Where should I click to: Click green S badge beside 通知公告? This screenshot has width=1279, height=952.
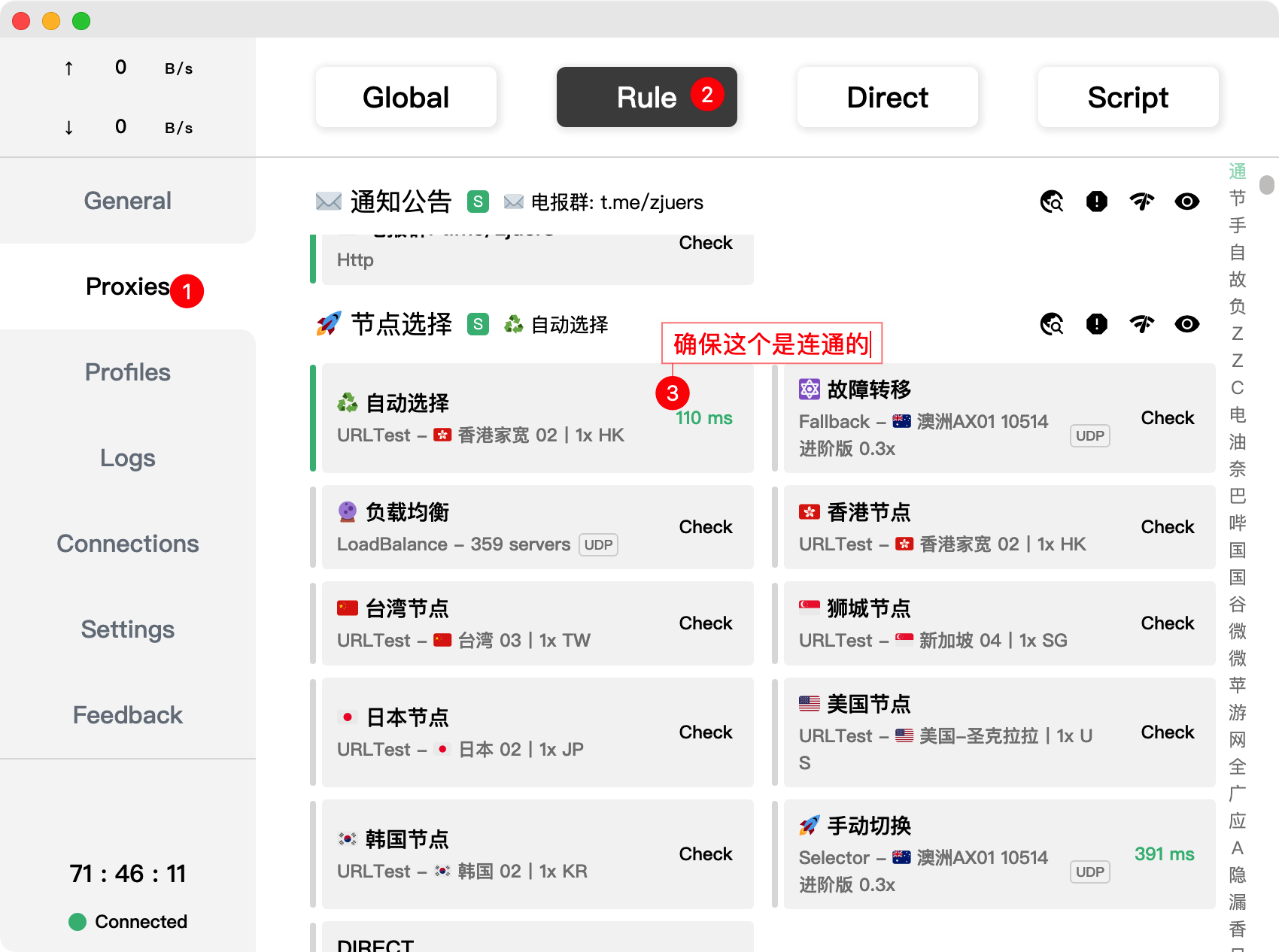[478, 202]
